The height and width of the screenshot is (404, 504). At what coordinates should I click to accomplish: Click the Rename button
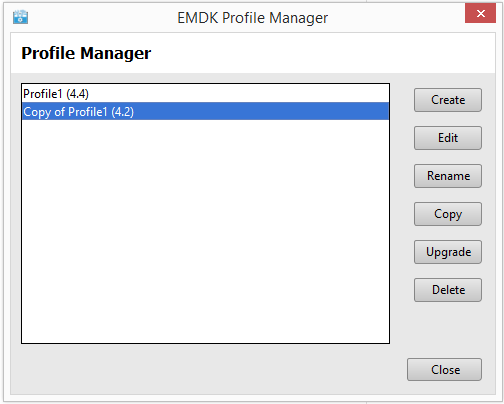pos(448,176)
